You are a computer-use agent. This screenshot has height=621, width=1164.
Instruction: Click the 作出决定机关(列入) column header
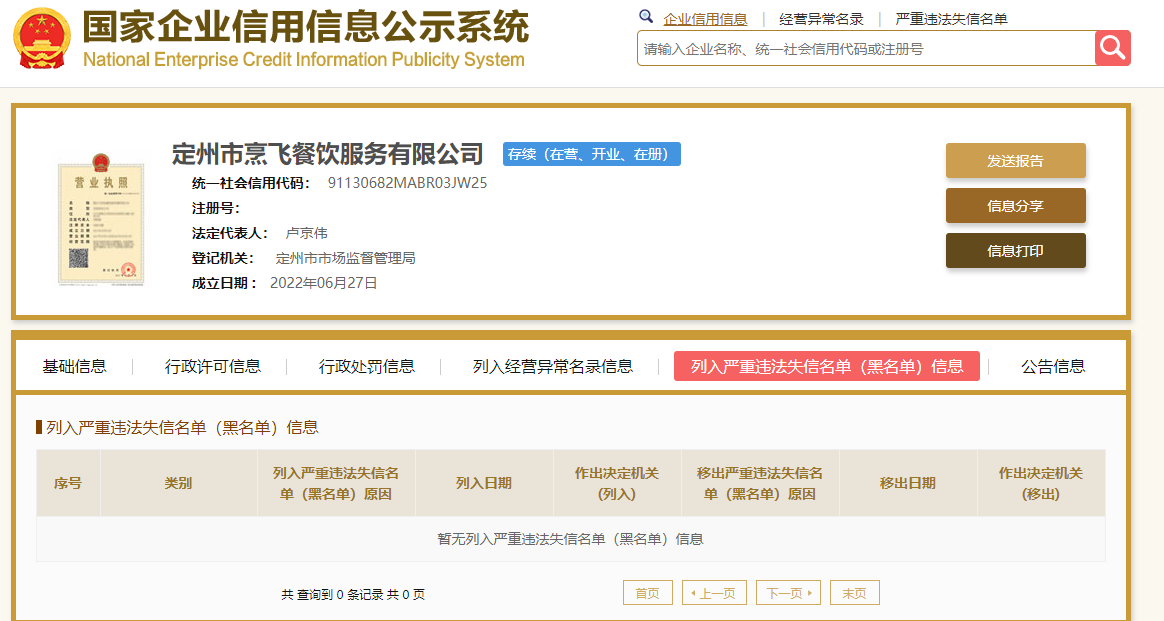(x=617, y=483)
